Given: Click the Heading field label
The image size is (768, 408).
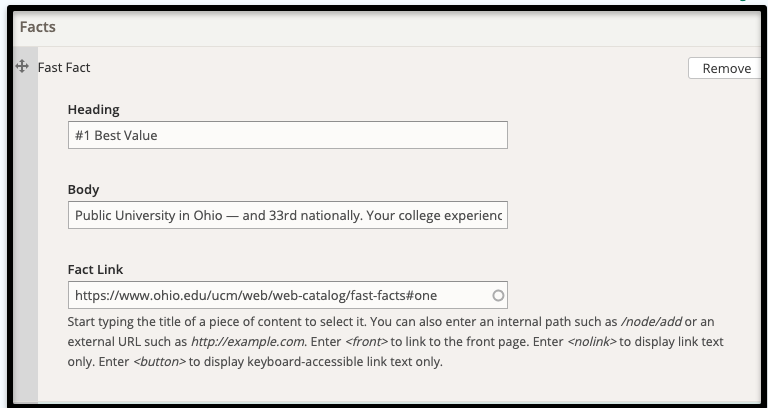Looking at the screenshot, I should (x=94, y=110).
